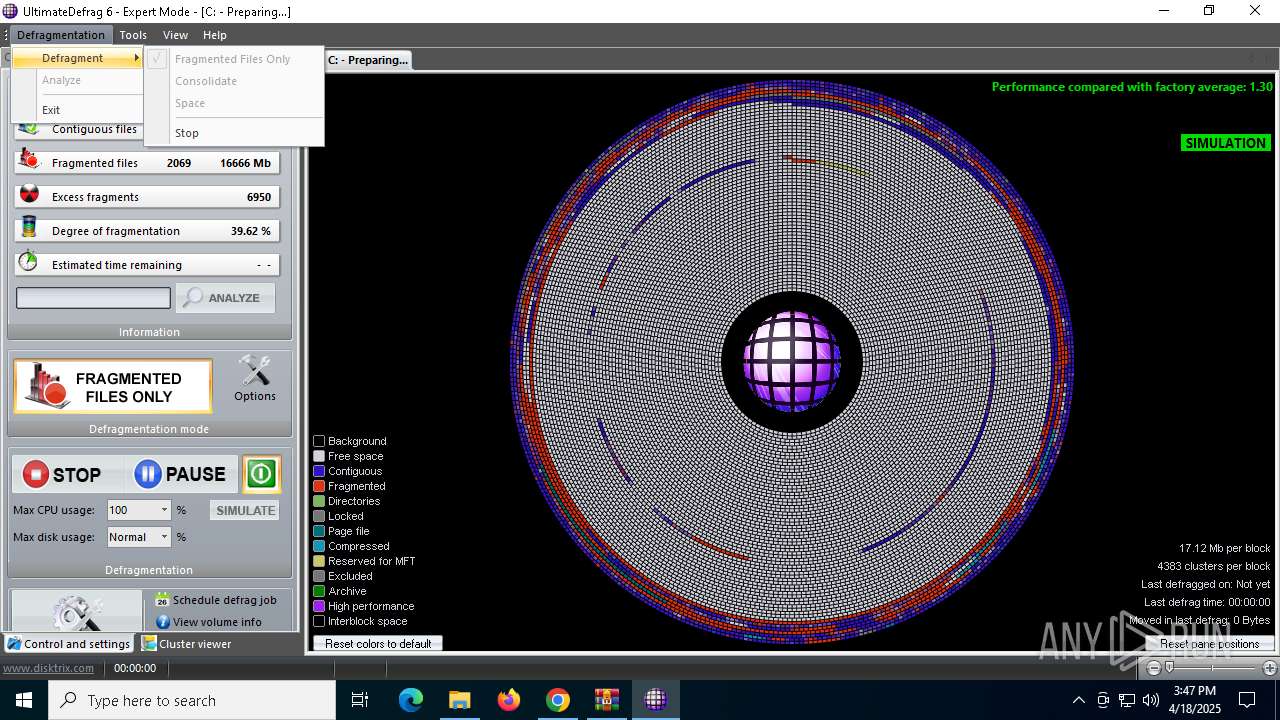Open the View menu
1280x720 pixels.
[175, 35]
